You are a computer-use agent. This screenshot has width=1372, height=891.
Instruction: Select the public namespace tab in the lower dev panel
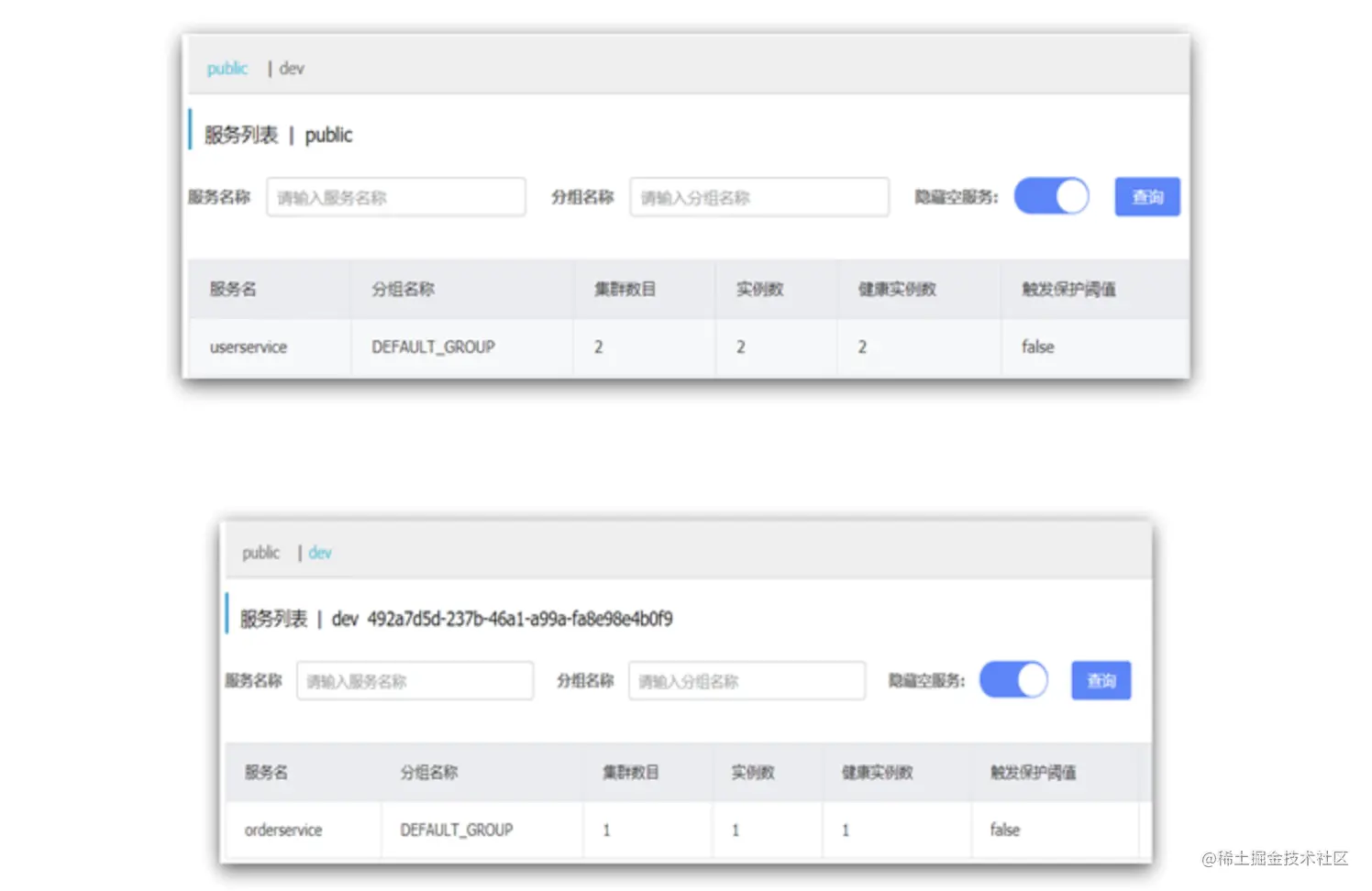click(x=260, y=553)
